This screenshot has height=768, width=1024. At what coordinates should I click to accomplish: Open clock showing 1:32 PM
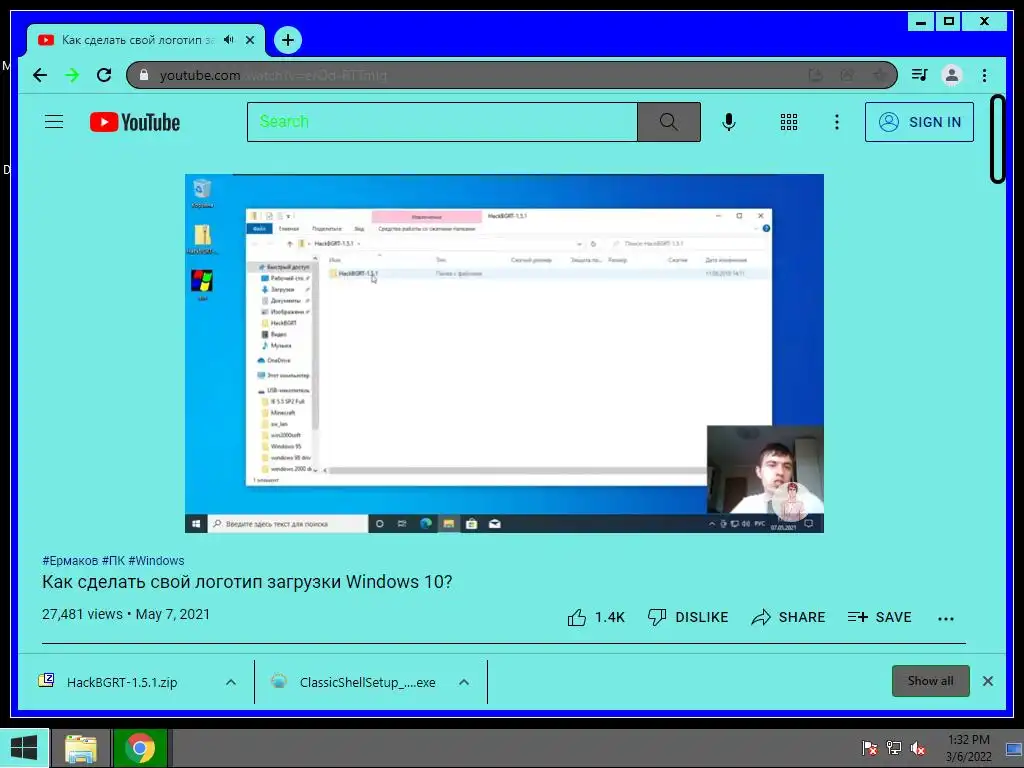968,748
